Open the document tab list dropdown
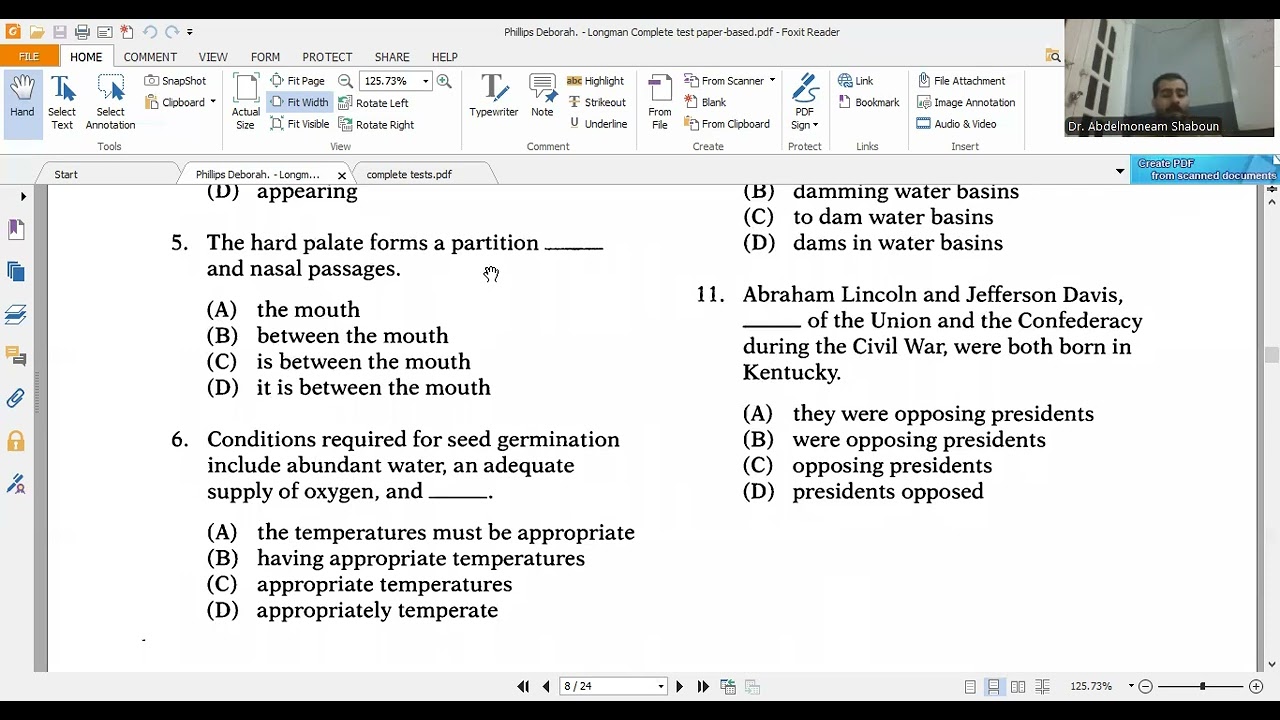This screenshot has width=1280, height=720. point(1120,172)
